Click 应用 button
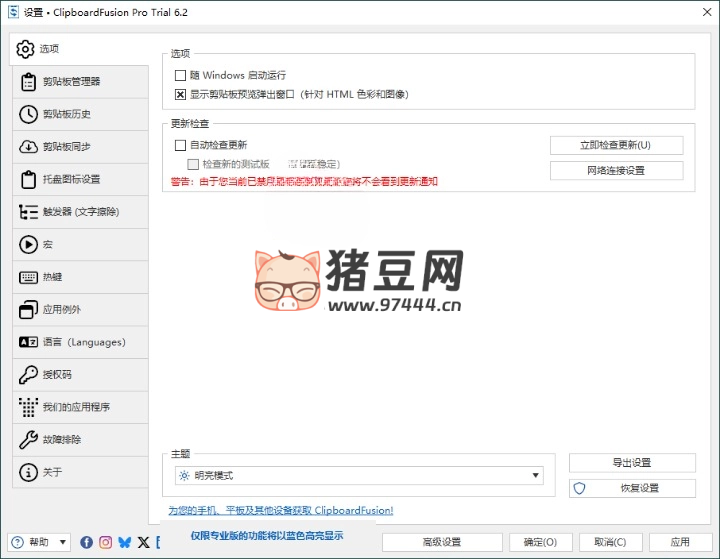This screenshot has width=720, height=559. [x=680, y=542]
